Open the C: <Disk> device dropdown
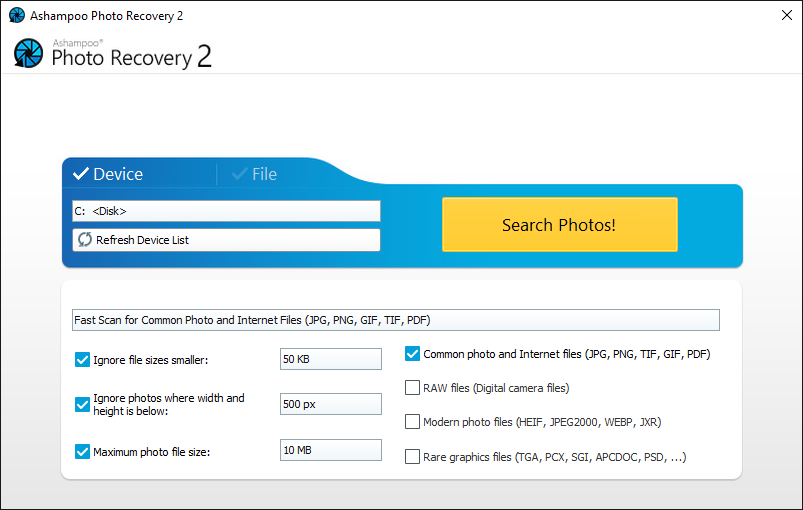The width and height of the screenshot is (803, 510). pos(226,211)
